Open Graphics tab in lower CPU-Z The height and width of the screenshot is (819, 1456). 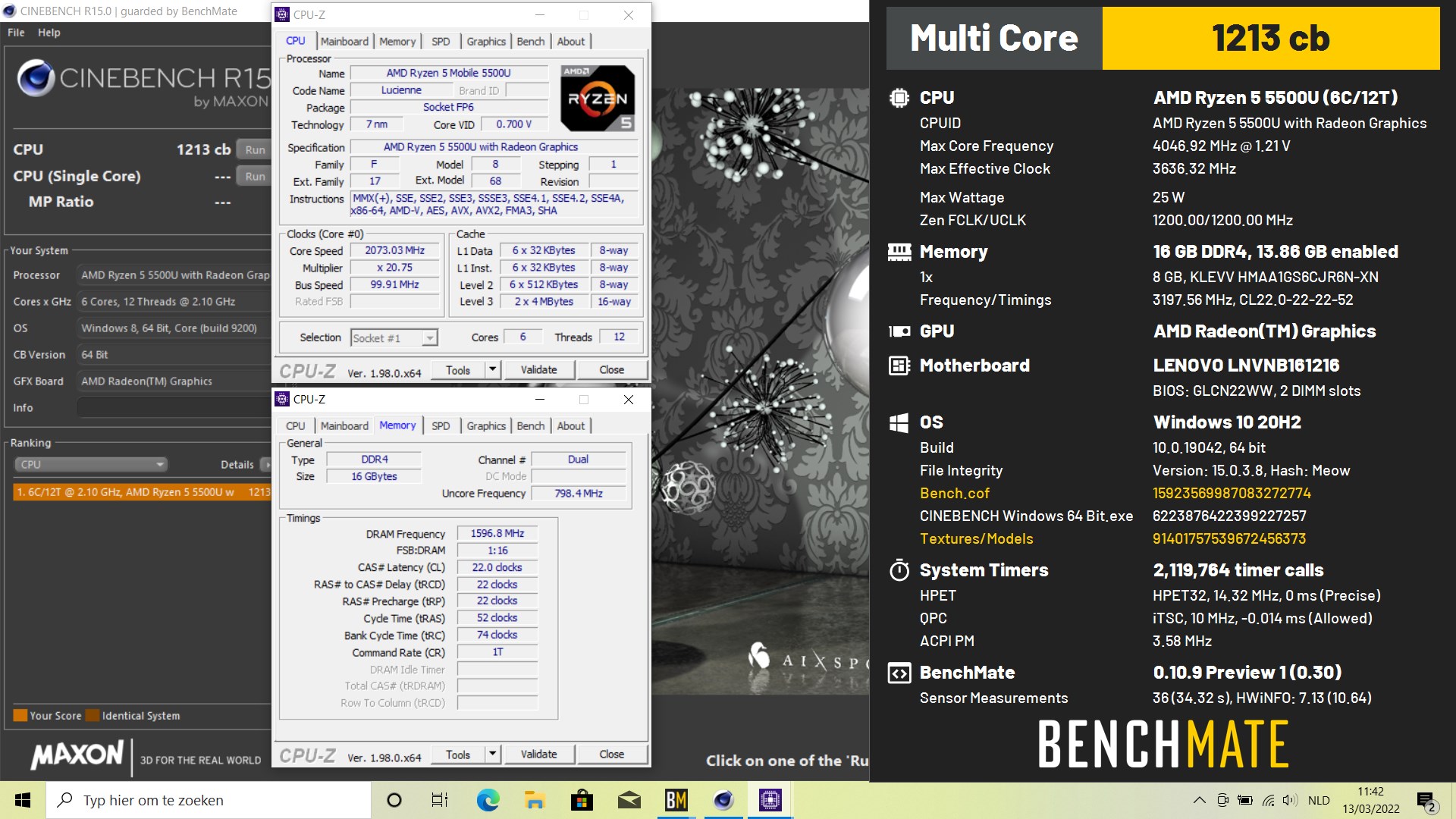coord(486,426)
